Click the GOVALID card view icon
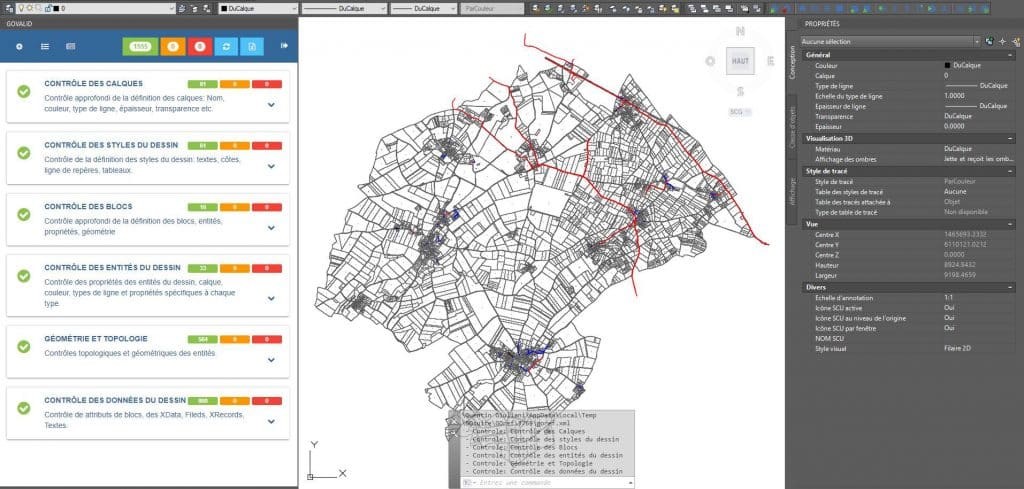Screen dimensions: 1024x489 point(71,46)
